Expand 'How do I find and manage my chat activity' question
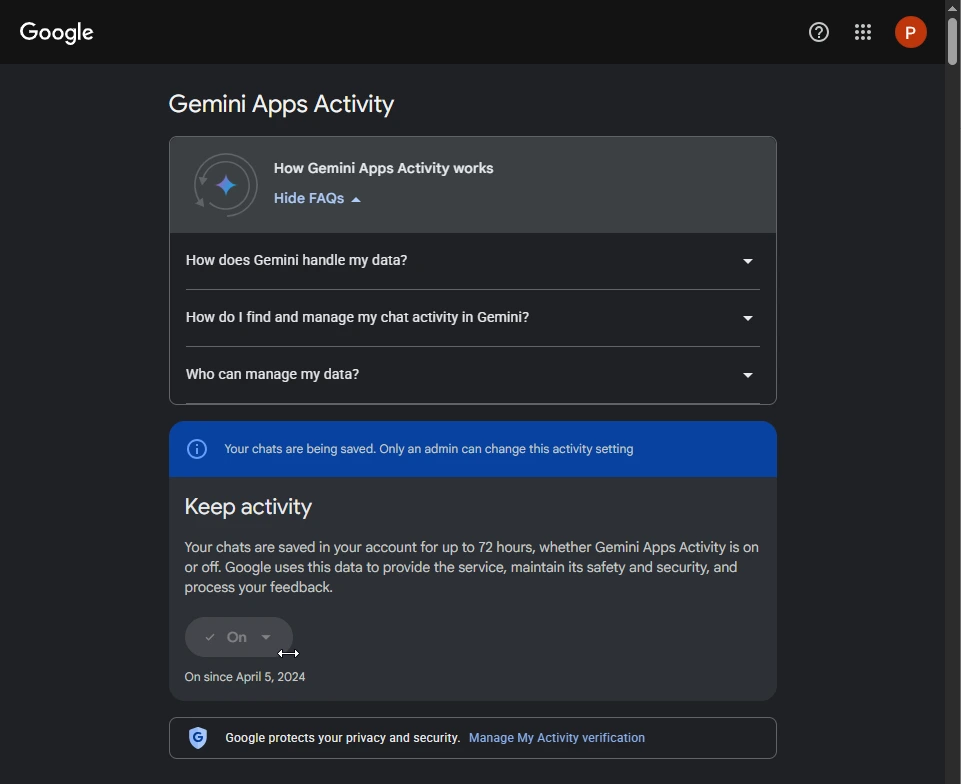 tap(473, 318)
